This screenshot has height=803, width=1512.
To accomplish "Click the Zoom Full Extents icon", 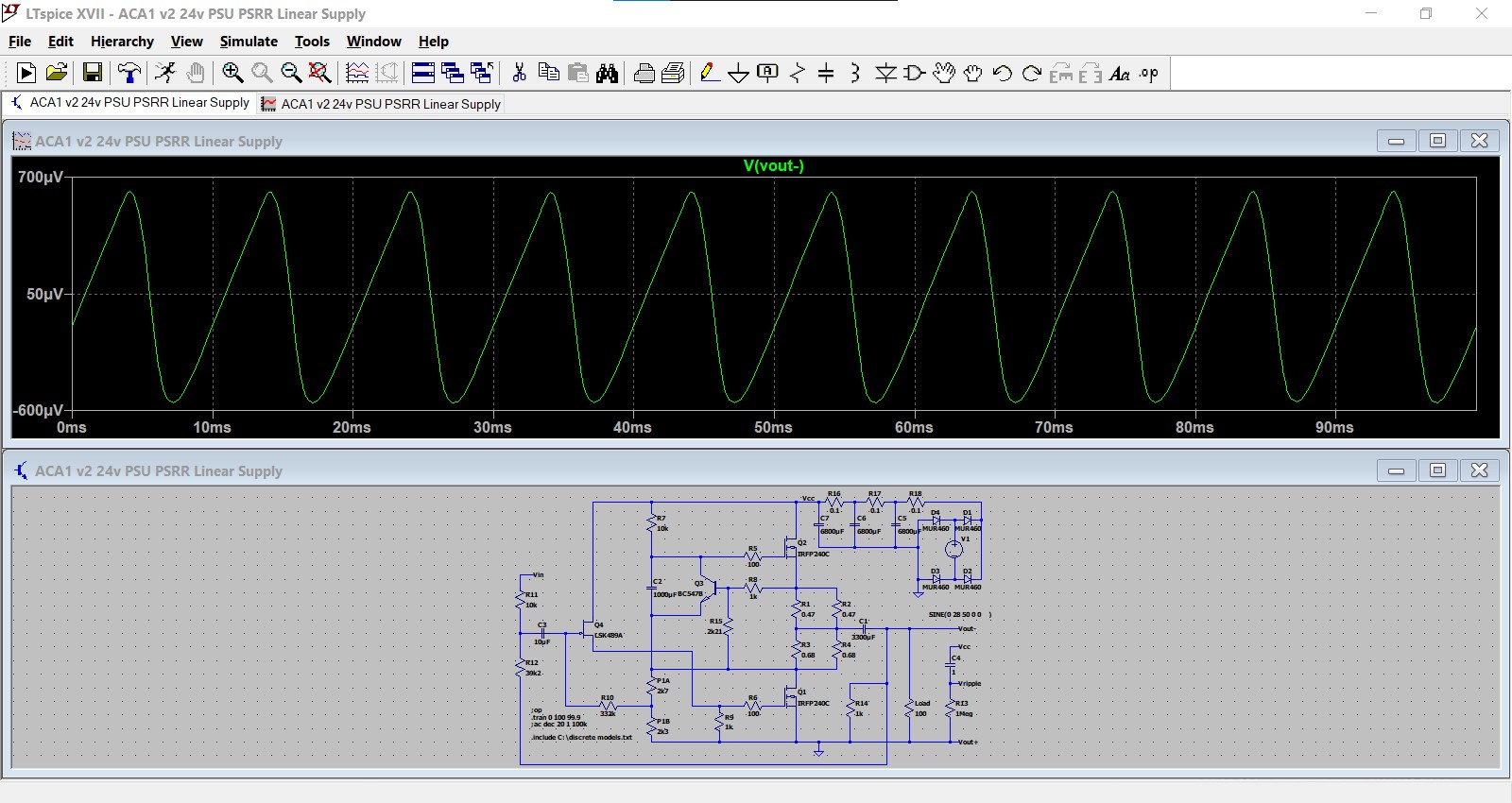I will pyautogui.click(x=320, y=73).
